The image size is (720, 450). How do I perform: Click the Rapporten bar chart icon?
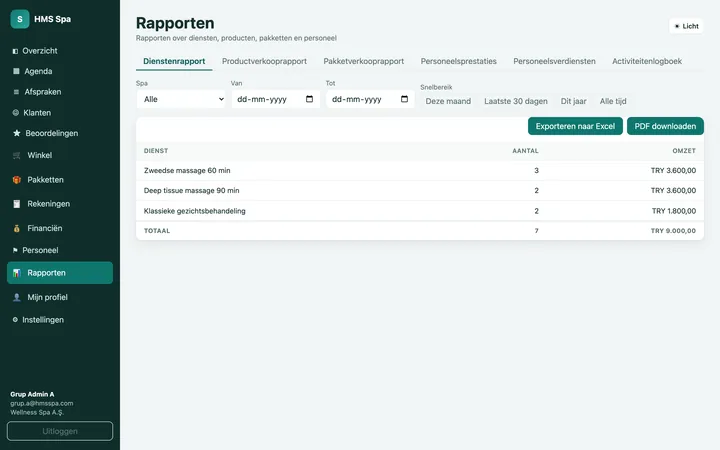pyautogui.click(x=17, y=273)
